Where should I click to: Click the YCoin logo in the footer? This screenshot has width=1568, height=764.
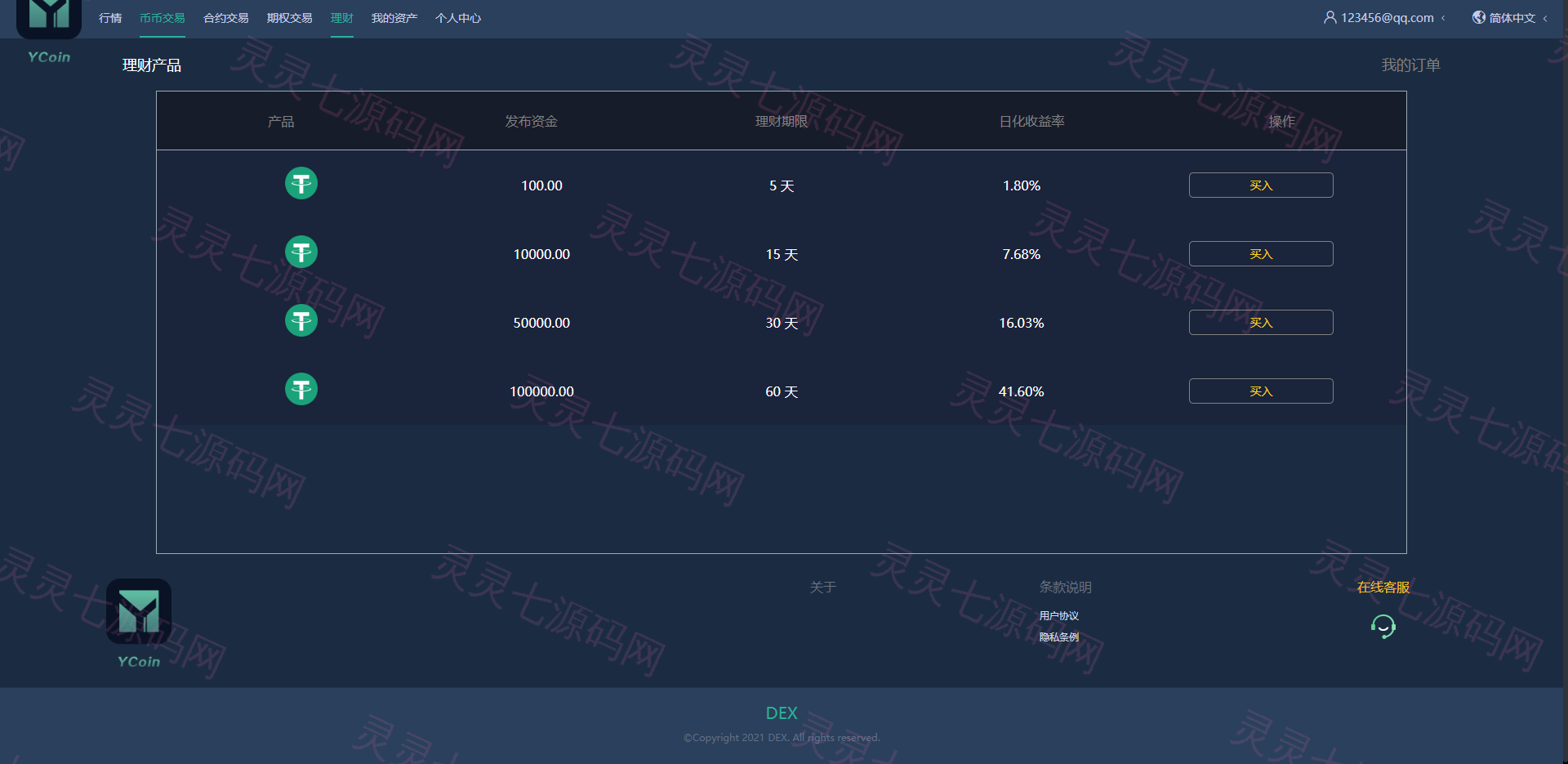[x=139, y=624]
